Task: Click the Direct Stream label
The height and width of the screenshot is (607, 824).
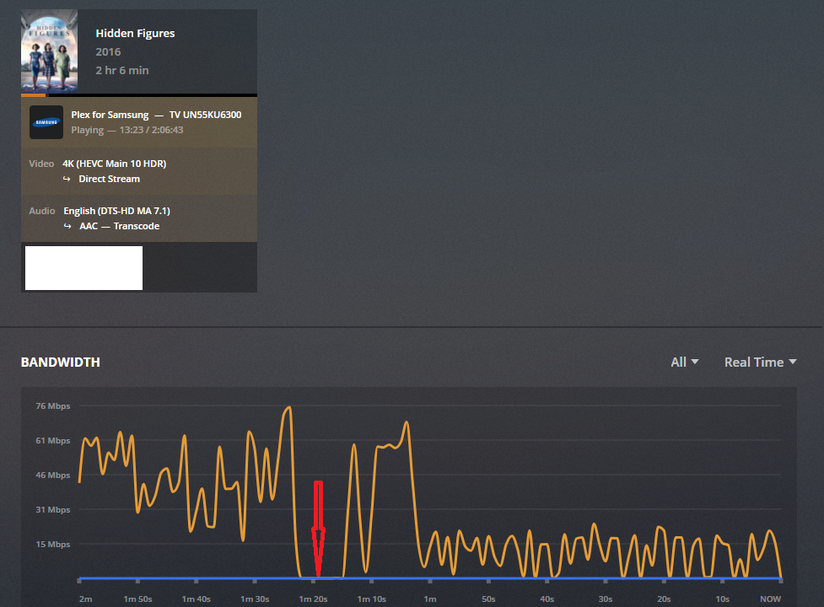Action: pos(109,179)
